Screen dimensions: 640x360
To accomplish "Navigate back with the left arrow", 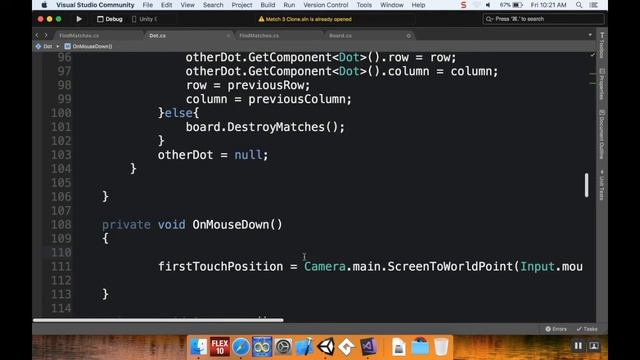I will pos(37,36).
